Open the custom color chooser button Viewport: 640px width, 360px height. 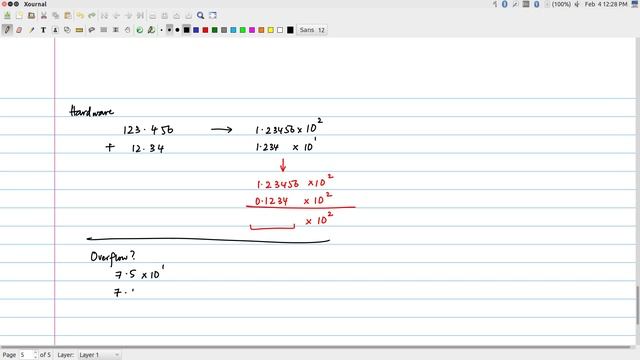(290, 30)
